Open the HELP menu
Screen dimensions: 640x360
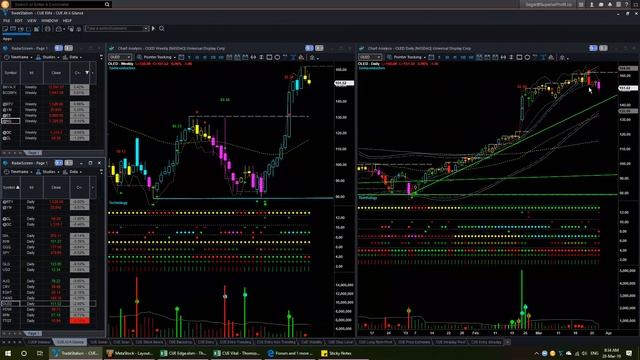pos(67,20)
